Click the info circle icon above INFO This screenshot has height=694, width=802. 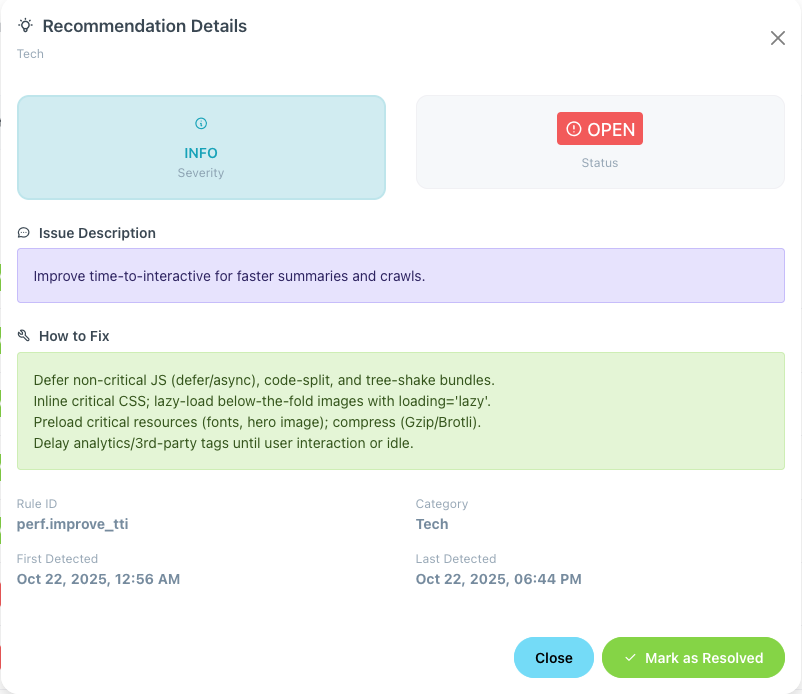[201, 124]
